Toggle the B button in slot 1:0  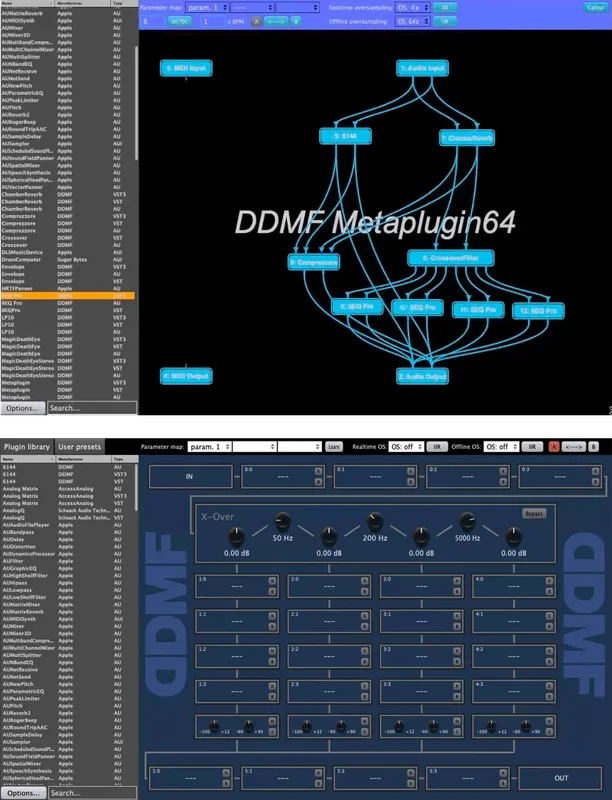(x=272, y=592)
